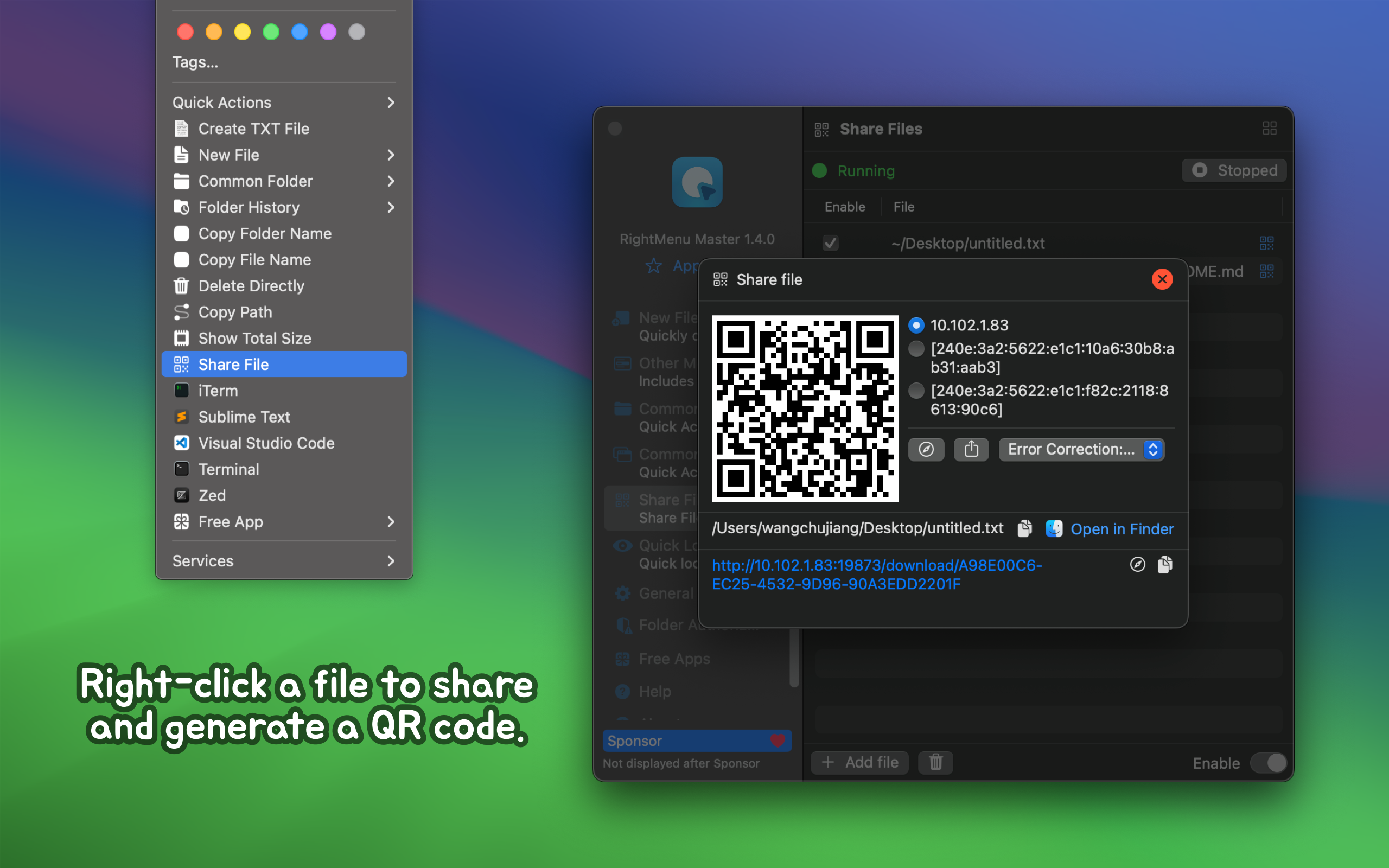Viewport: 1389px width, 868px height.
Task: Open with Terminal
Action: [284, 470]
